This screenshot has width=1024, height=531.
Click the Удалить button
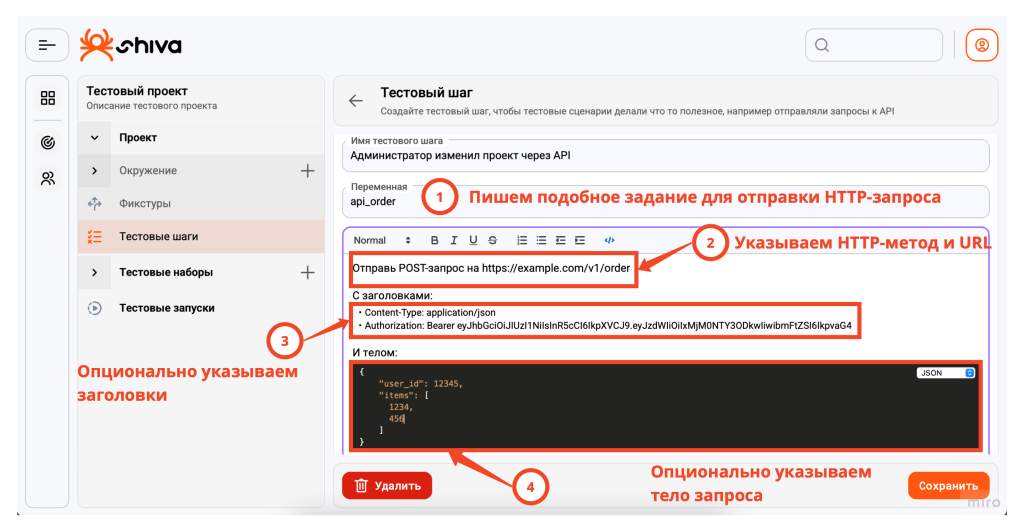click(387, 485)
